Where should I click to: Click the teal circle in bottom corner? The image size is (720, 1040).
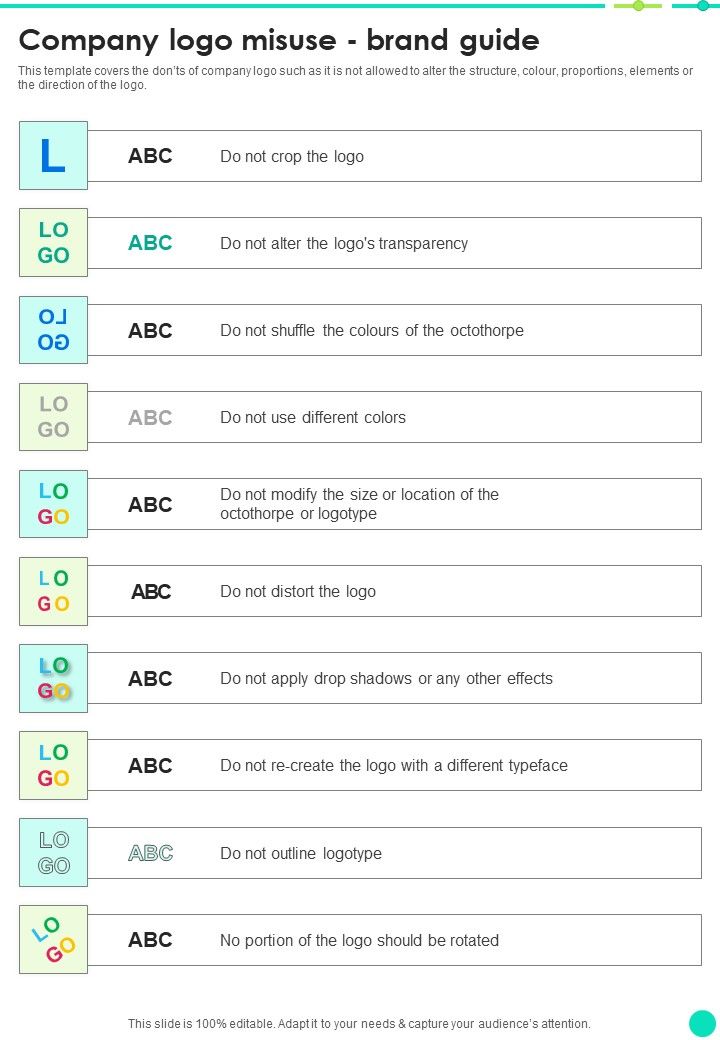click(703, 1023)
